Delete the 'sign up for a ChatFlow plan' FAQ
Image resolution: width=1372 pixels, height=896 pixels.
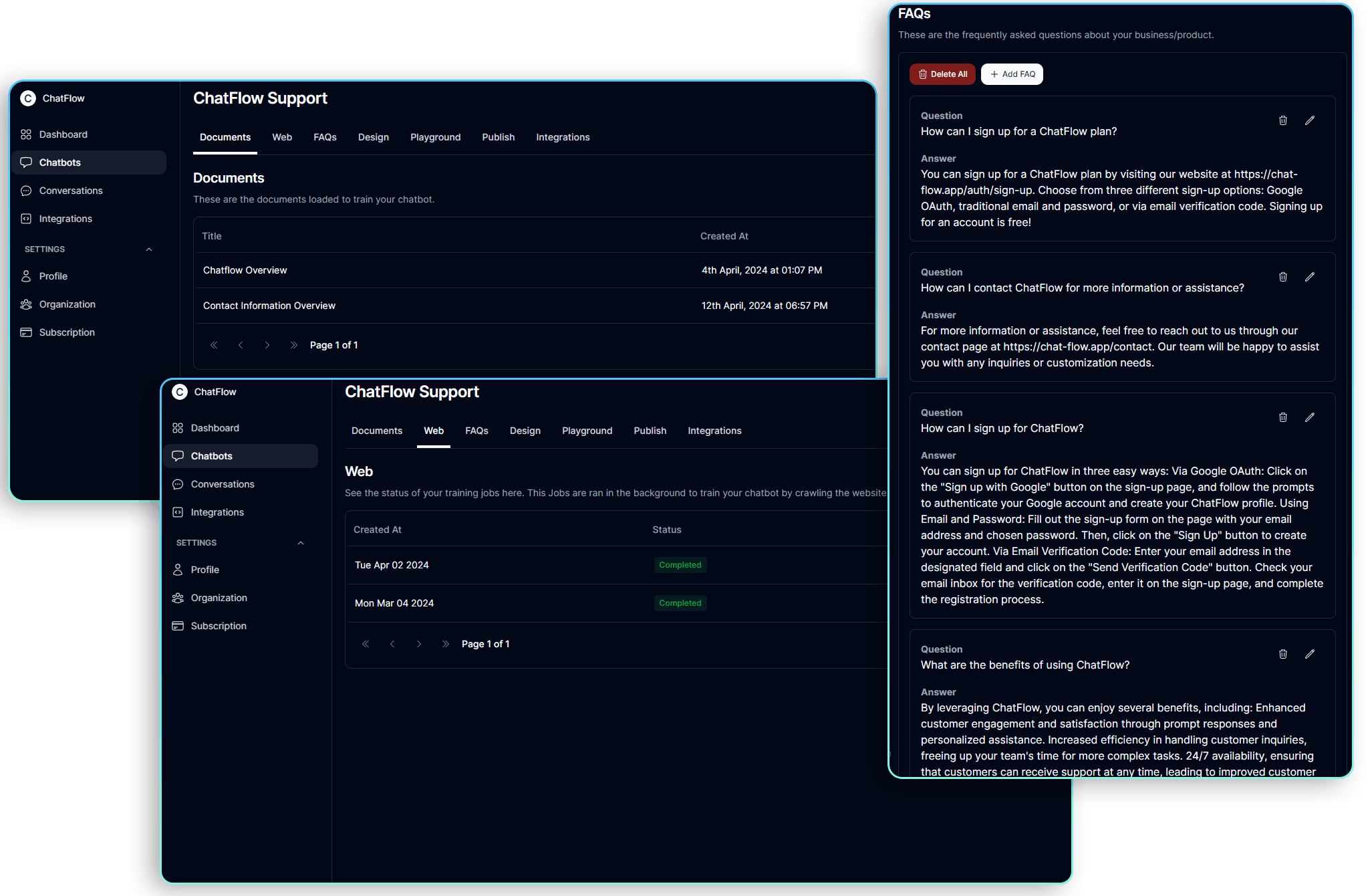coord(1282,120)
